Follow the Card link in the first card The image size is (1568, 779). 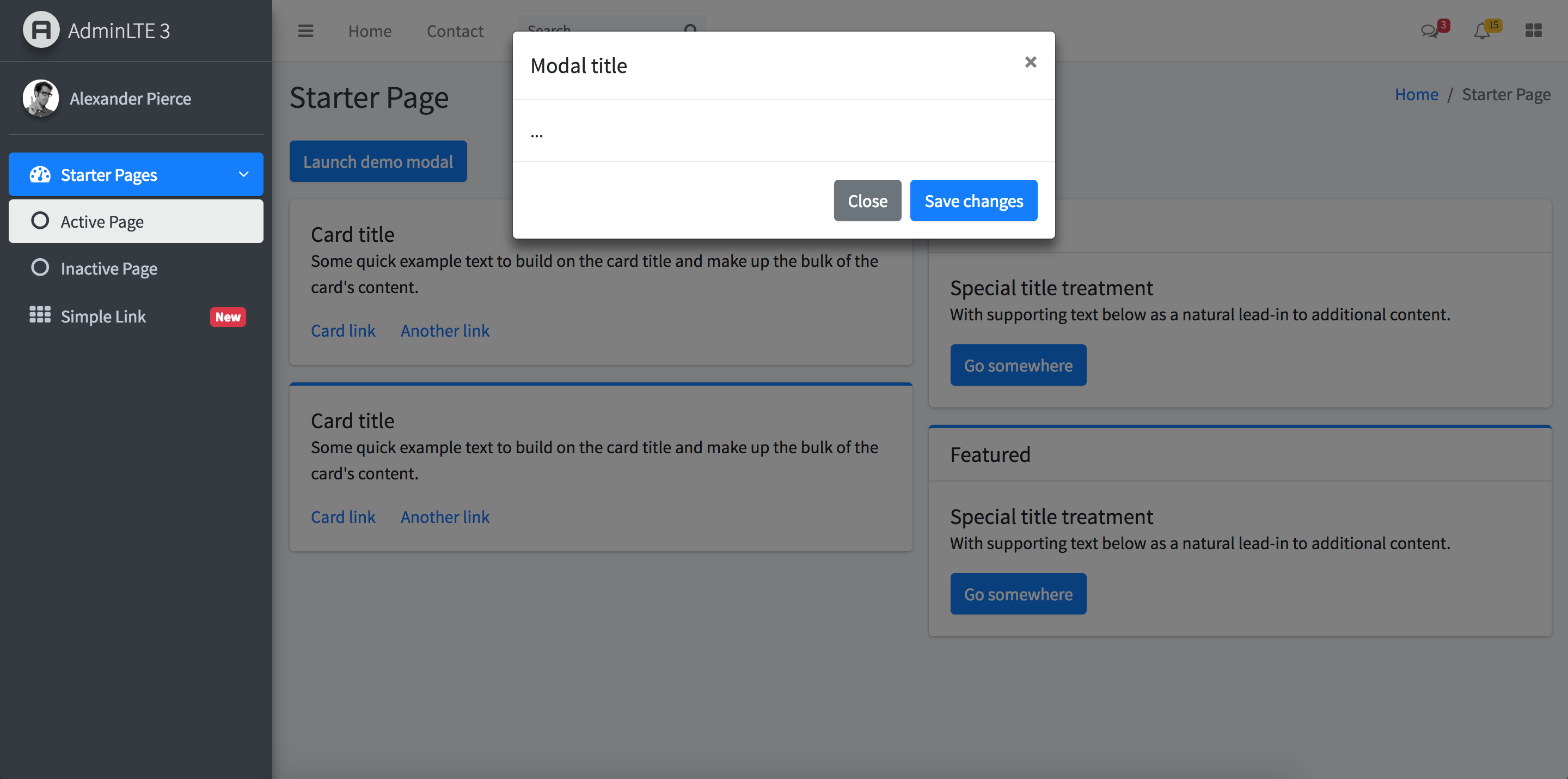(x=342, y=330)
